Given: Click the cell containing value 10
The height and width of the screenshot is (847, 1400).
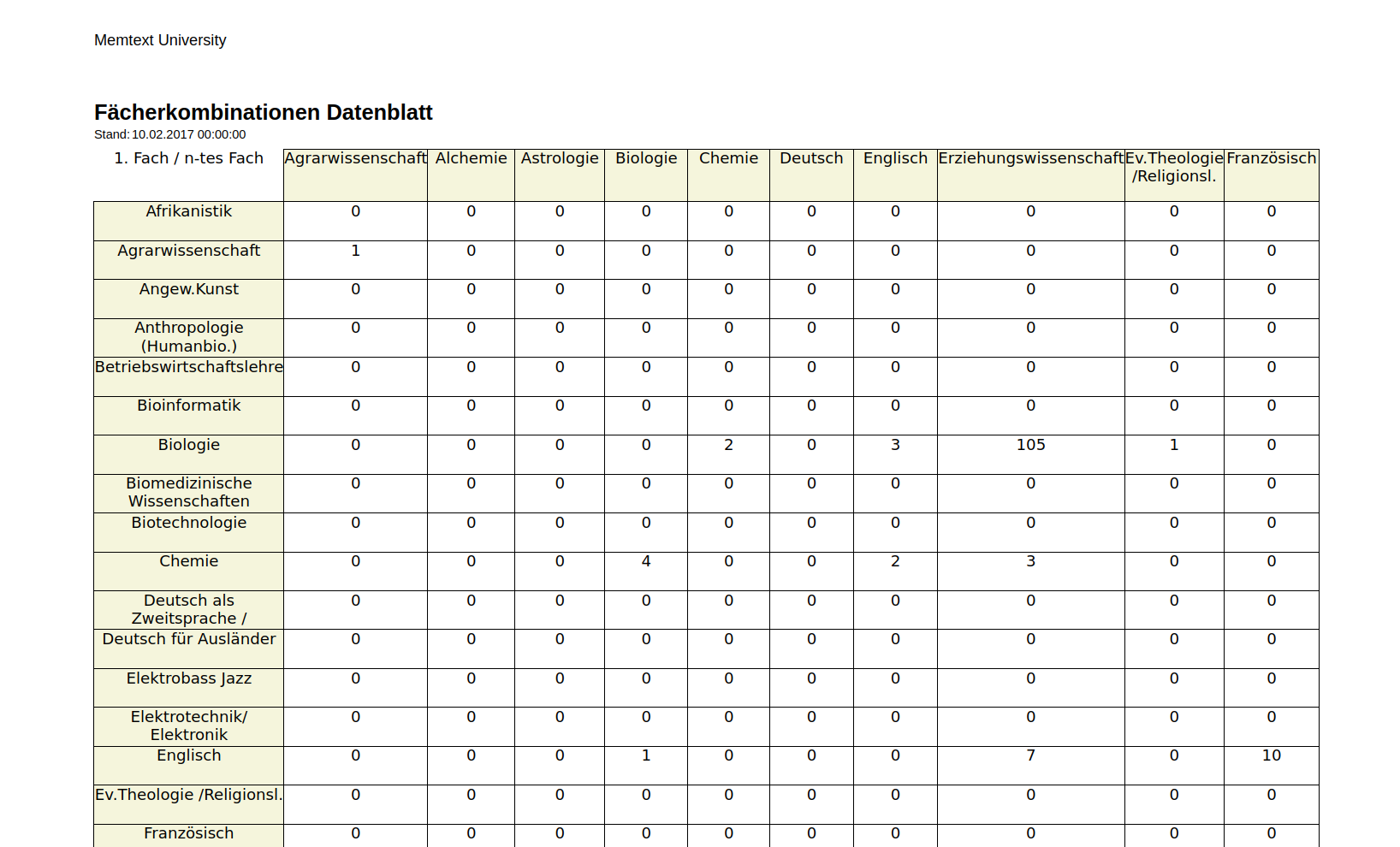Looking at the screenshot, I should click(x=1271, y=755).
